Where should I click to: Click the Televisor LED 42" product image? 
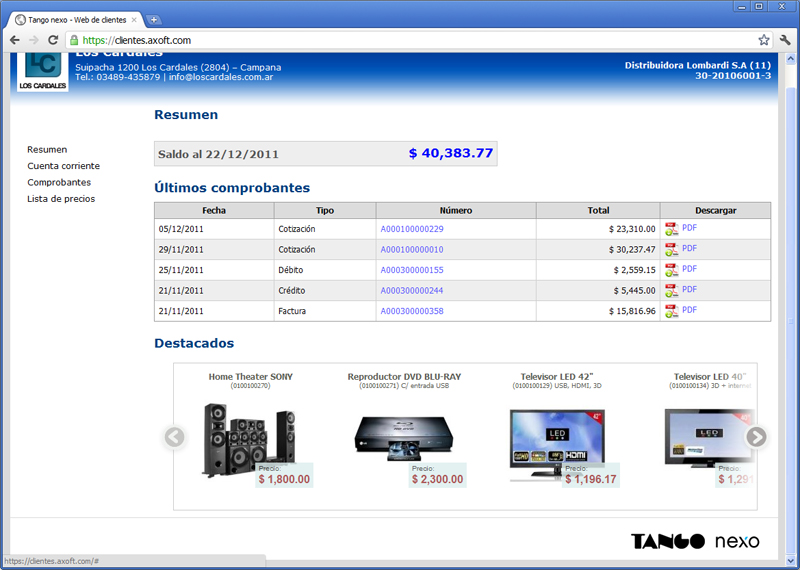[557, 445]
